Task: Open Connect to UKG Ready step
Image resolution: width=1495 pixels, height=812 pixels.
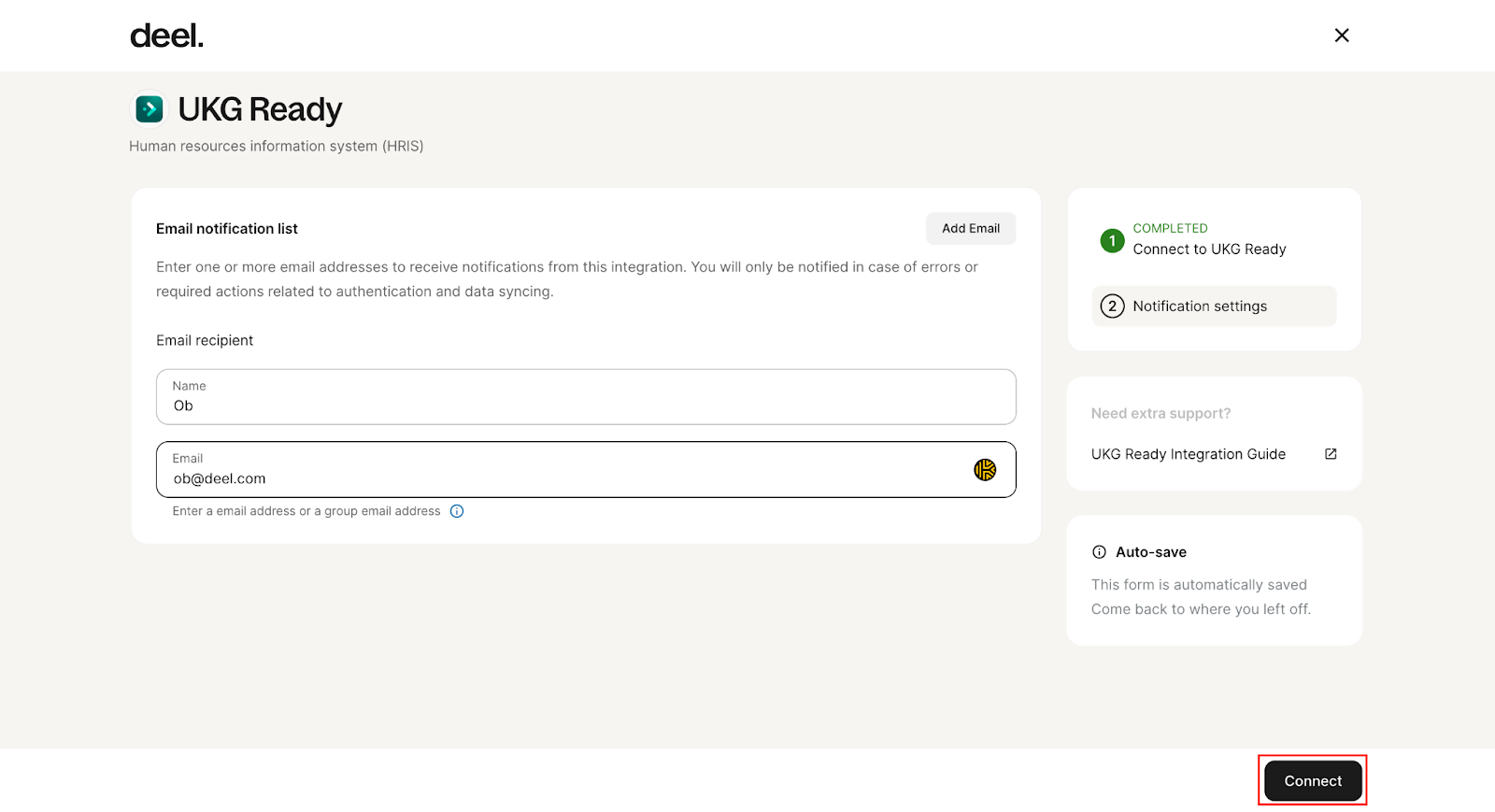Action: [1209, 249]
